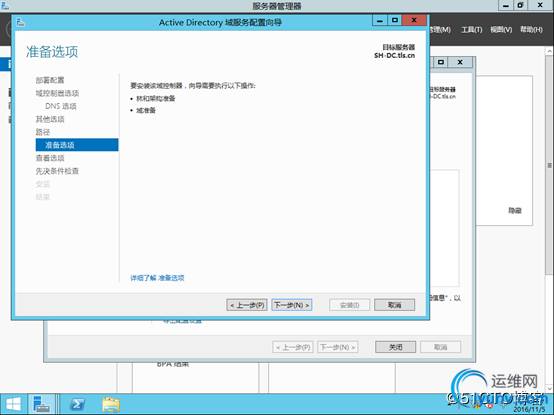Click the Windows Start button
The width and height of the screenshot is (554, 415).
[13, 404]
